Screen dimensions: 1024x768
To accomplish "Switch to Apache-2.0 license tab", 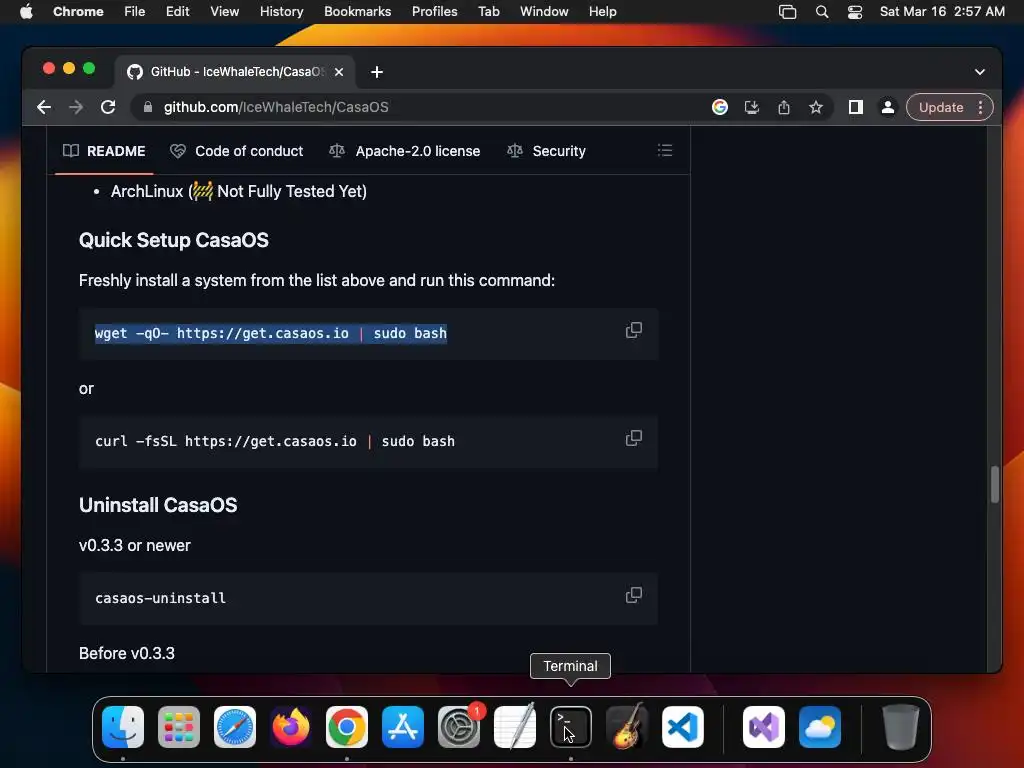I will (x=404, y=151).
